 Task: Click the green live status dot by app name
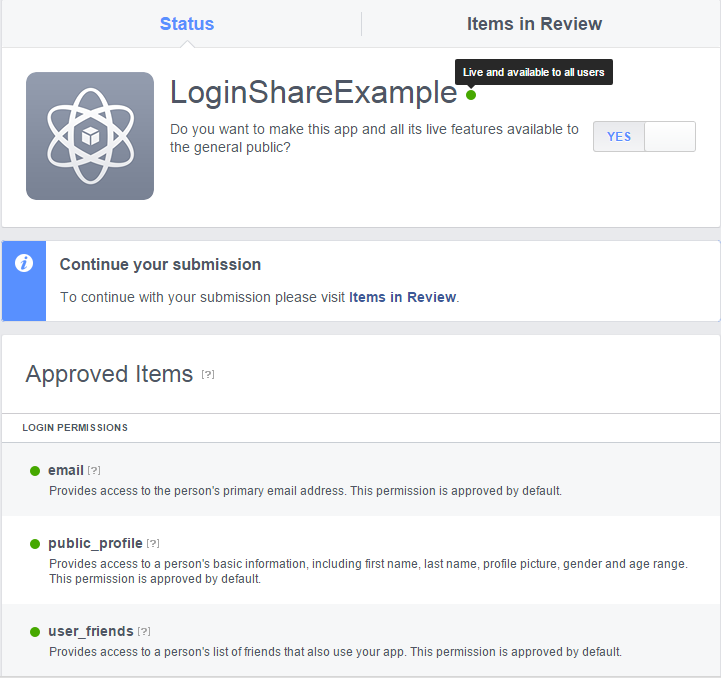[471, 95]
